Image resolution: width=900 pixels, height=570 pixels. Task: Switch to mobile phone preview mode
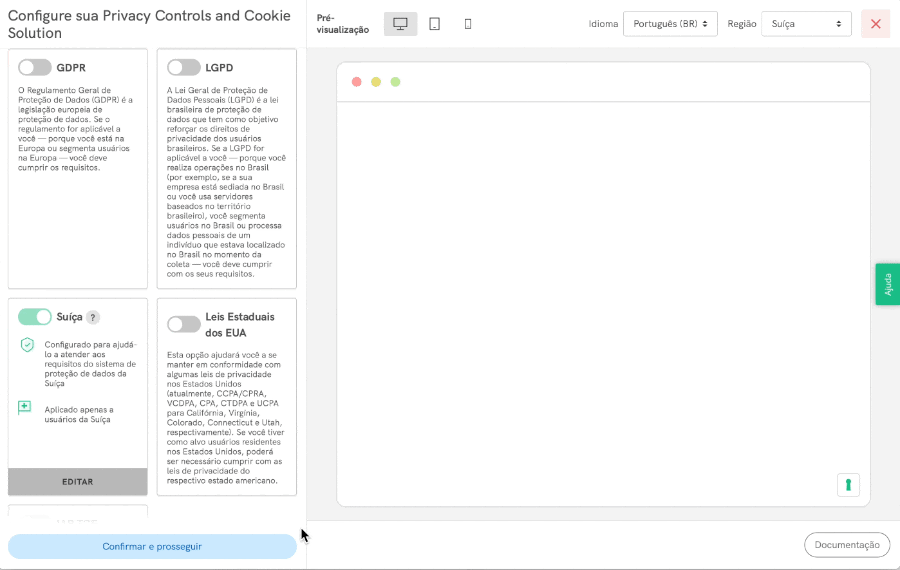click(x=468, y=24)
